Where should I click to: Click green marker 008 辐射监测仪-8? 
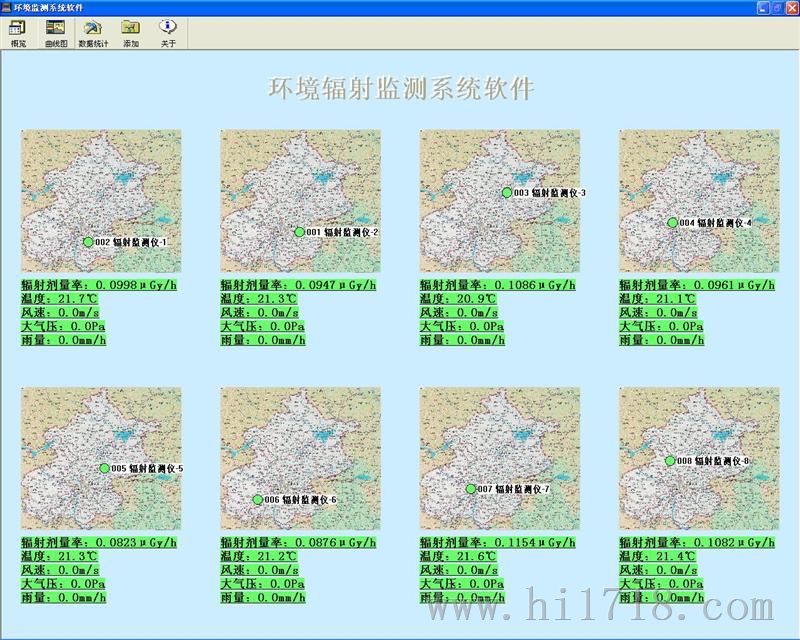(x=670, y=461)
